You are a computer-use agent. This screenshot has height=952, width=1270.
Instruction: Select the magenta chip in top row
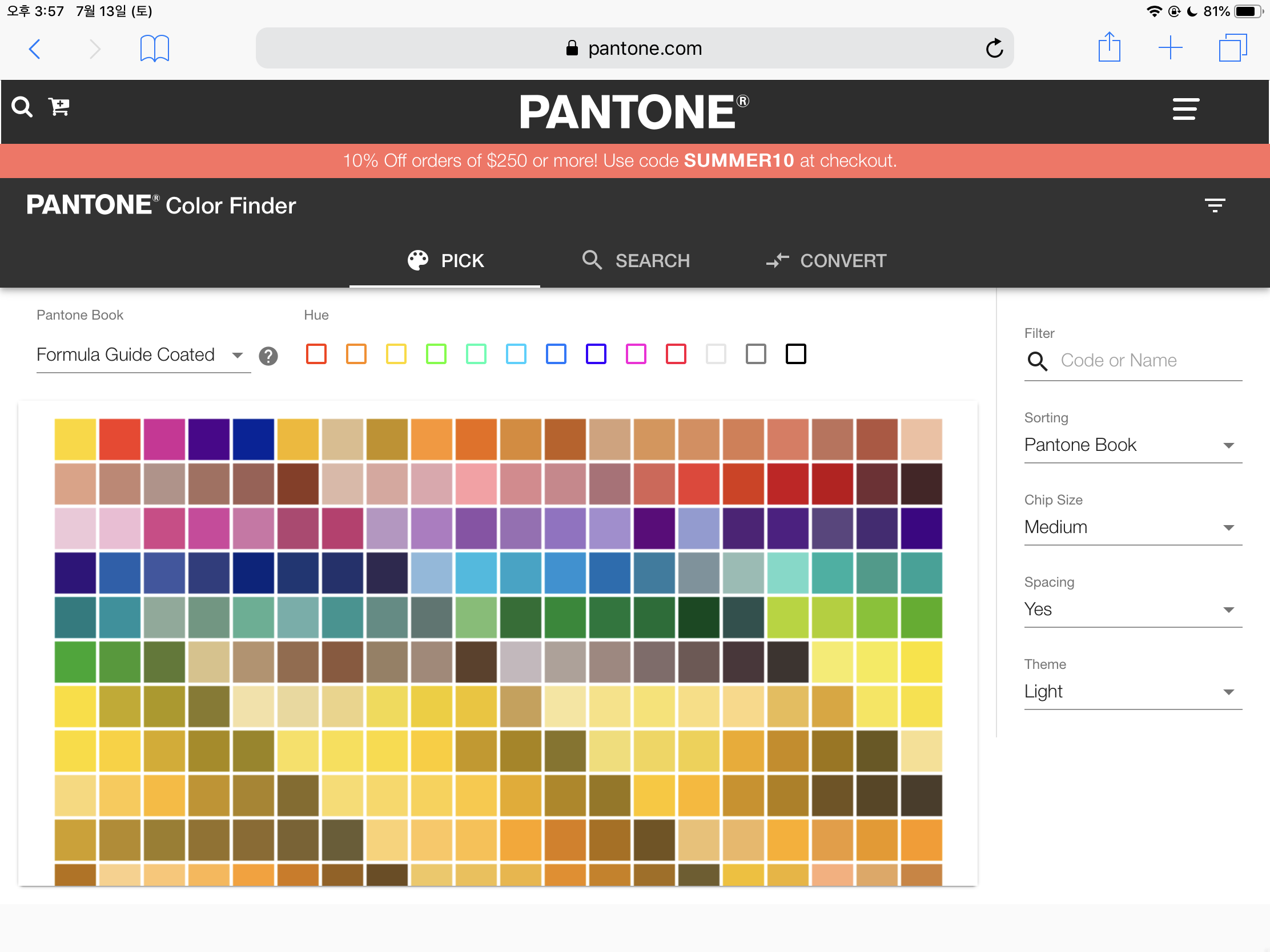coord(164,439)
